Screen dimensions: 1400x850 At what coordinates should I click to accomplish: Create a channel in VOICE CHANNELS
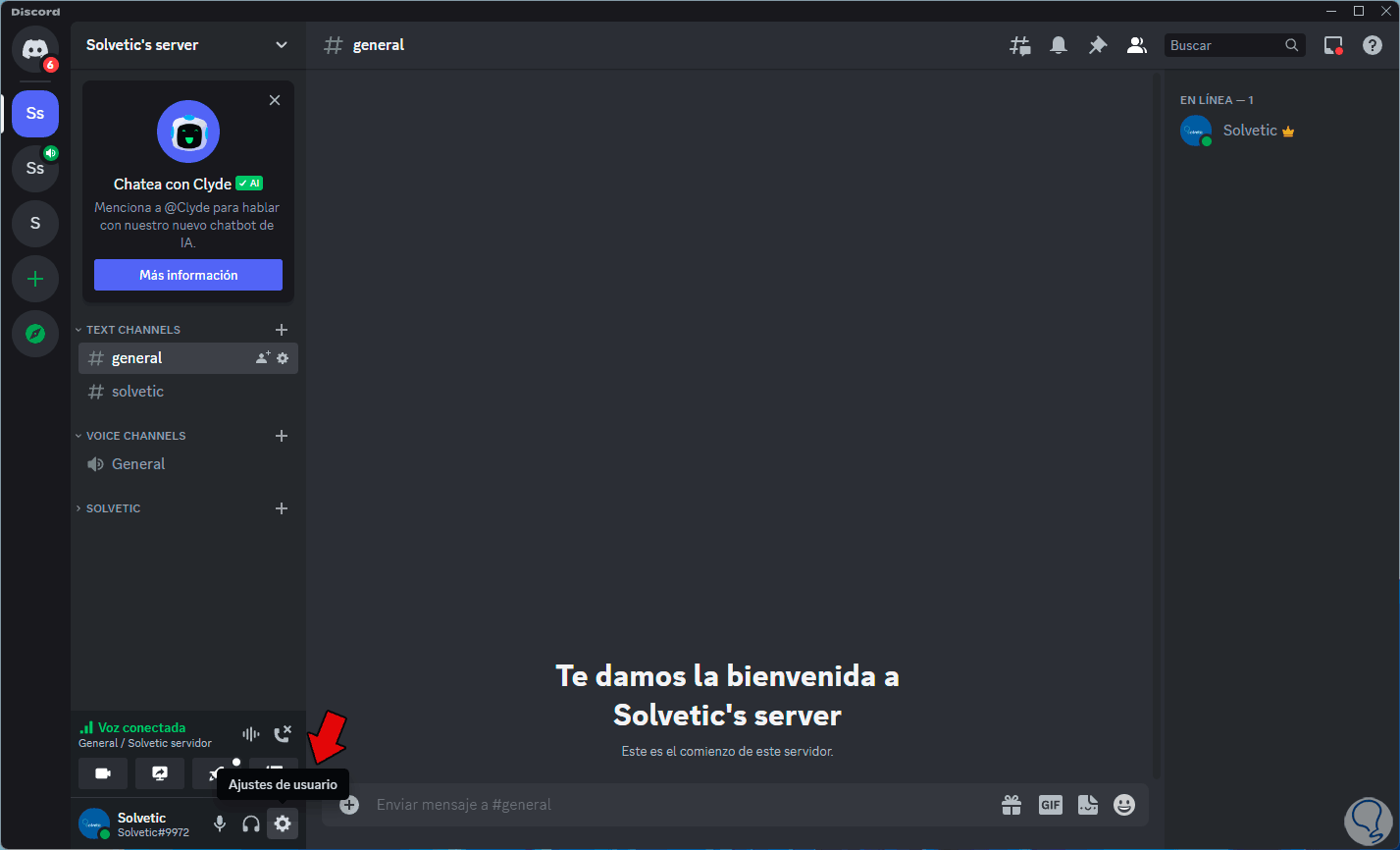tap(282, 436)
